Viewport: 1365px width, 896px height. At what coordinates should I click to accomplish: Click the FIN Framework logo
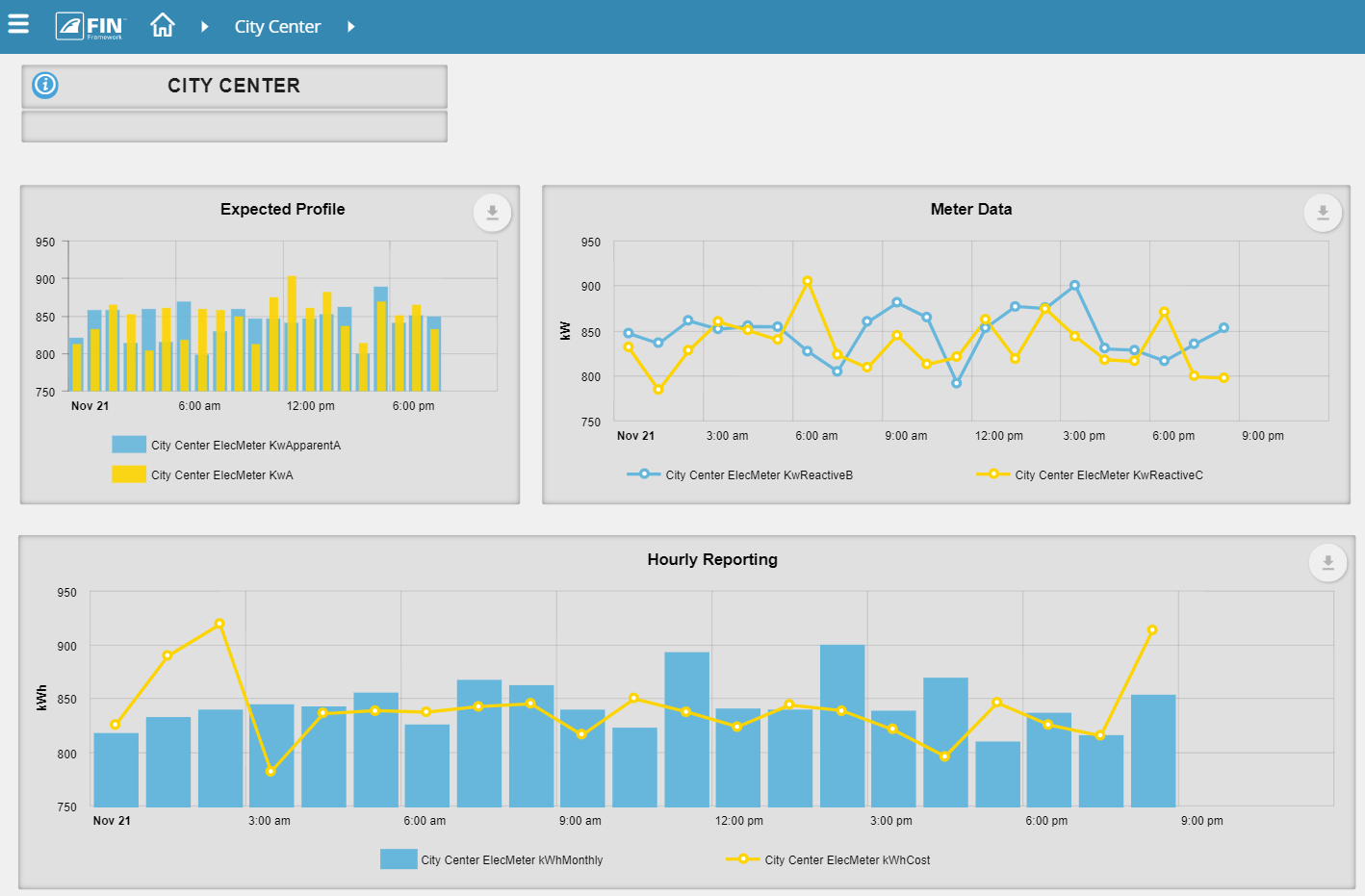tap(89, 25)
